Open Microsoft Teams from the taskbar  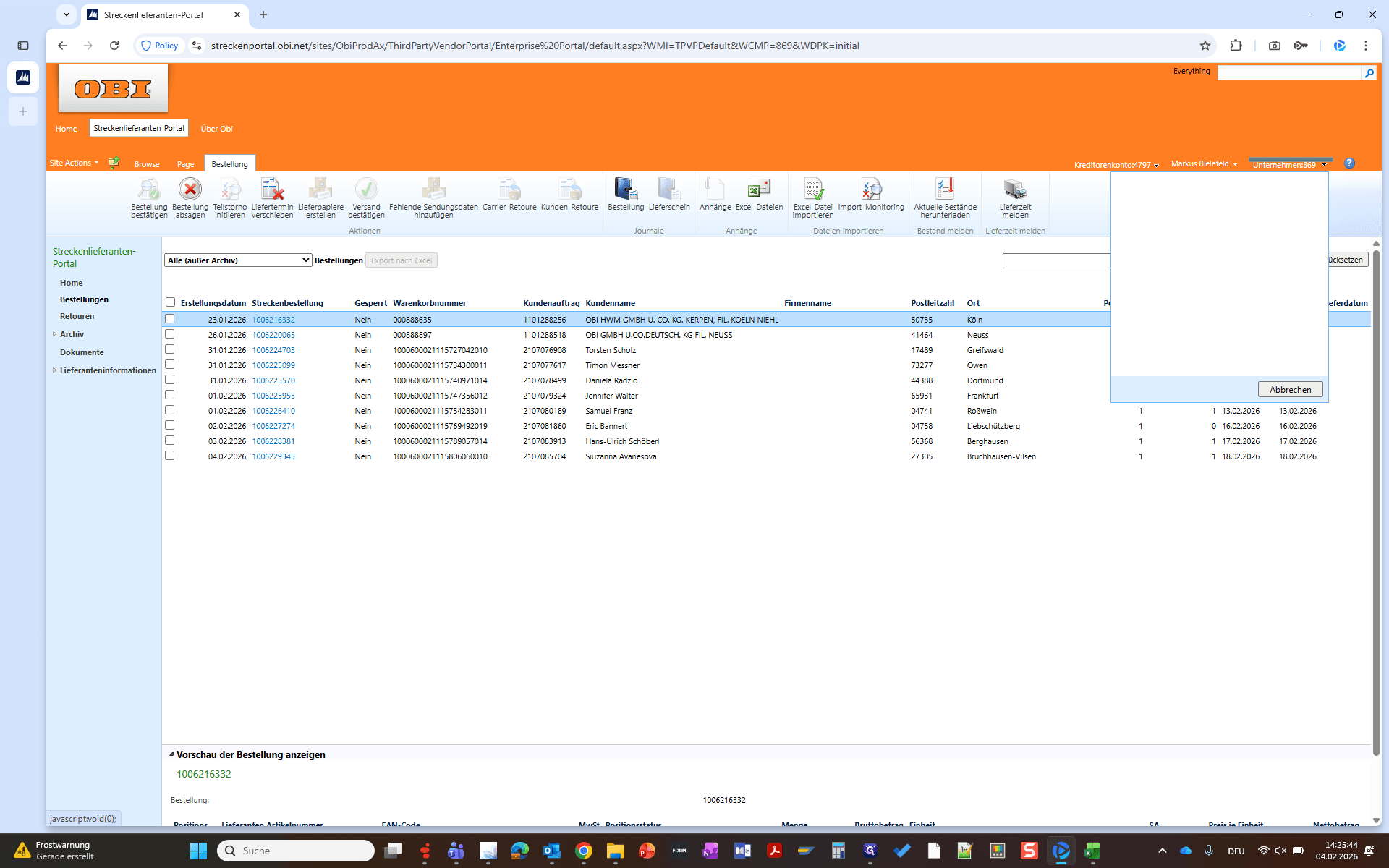point(456,851)
